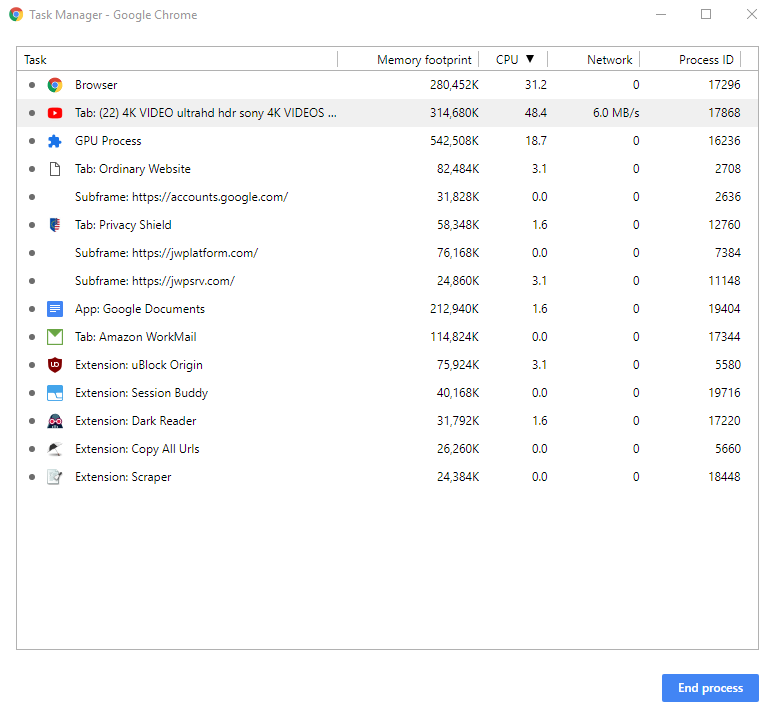Click the CPU value 18.7
Image resolution: width=774 pixels, height=718 pixels.
[x=536, y=141]
